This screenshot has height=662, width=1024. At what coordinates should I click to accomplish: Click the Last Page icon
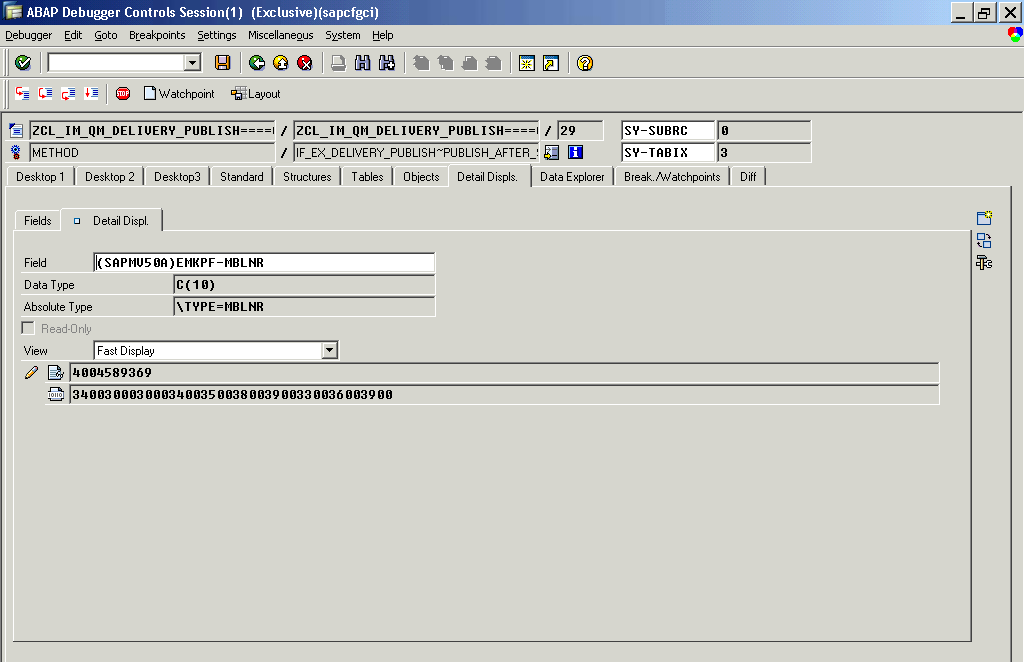[x=494, y=63]
